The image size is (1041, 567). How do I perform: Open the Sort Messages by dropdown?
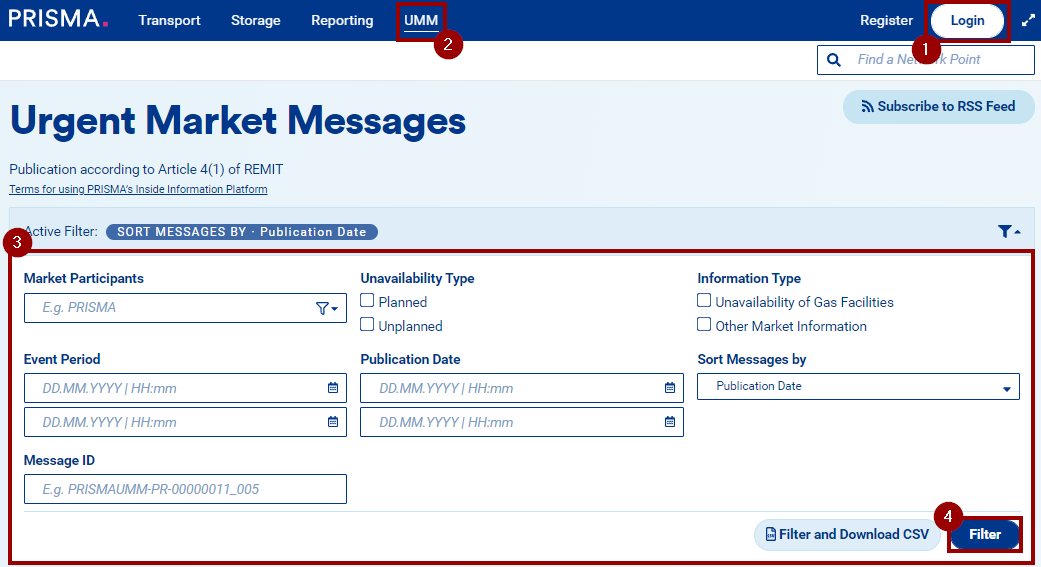point(858,387)
